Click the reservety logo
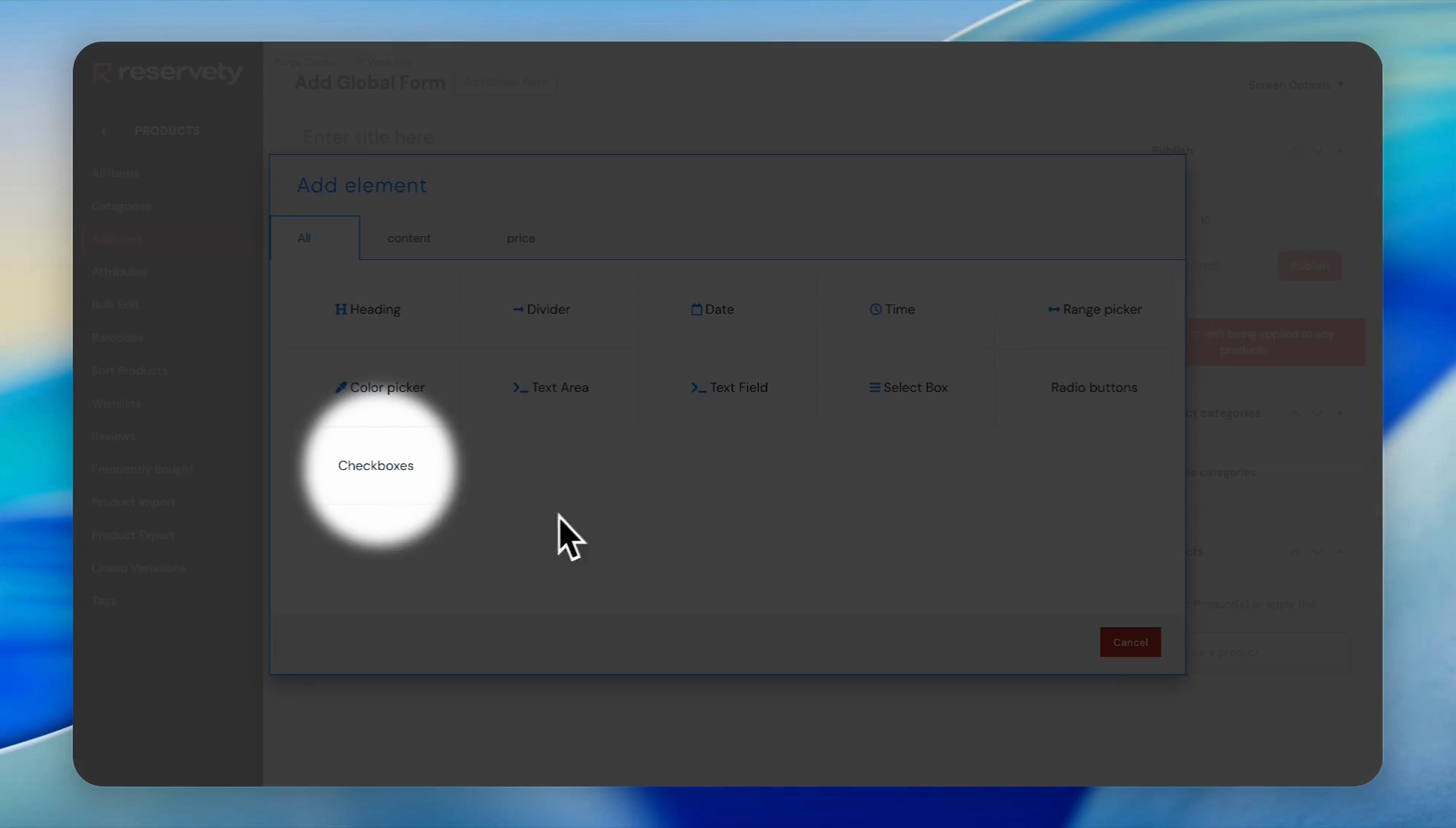The image size is (1456, 828). [x=167, y=73]
